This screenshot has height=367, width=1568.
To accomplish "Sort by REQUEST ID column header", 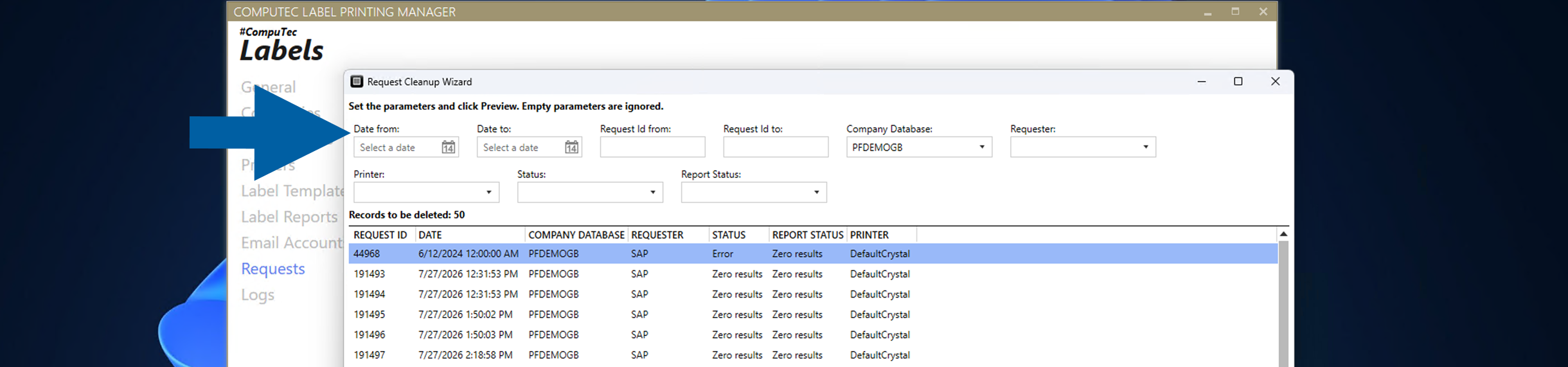I will tap(380, 235).
